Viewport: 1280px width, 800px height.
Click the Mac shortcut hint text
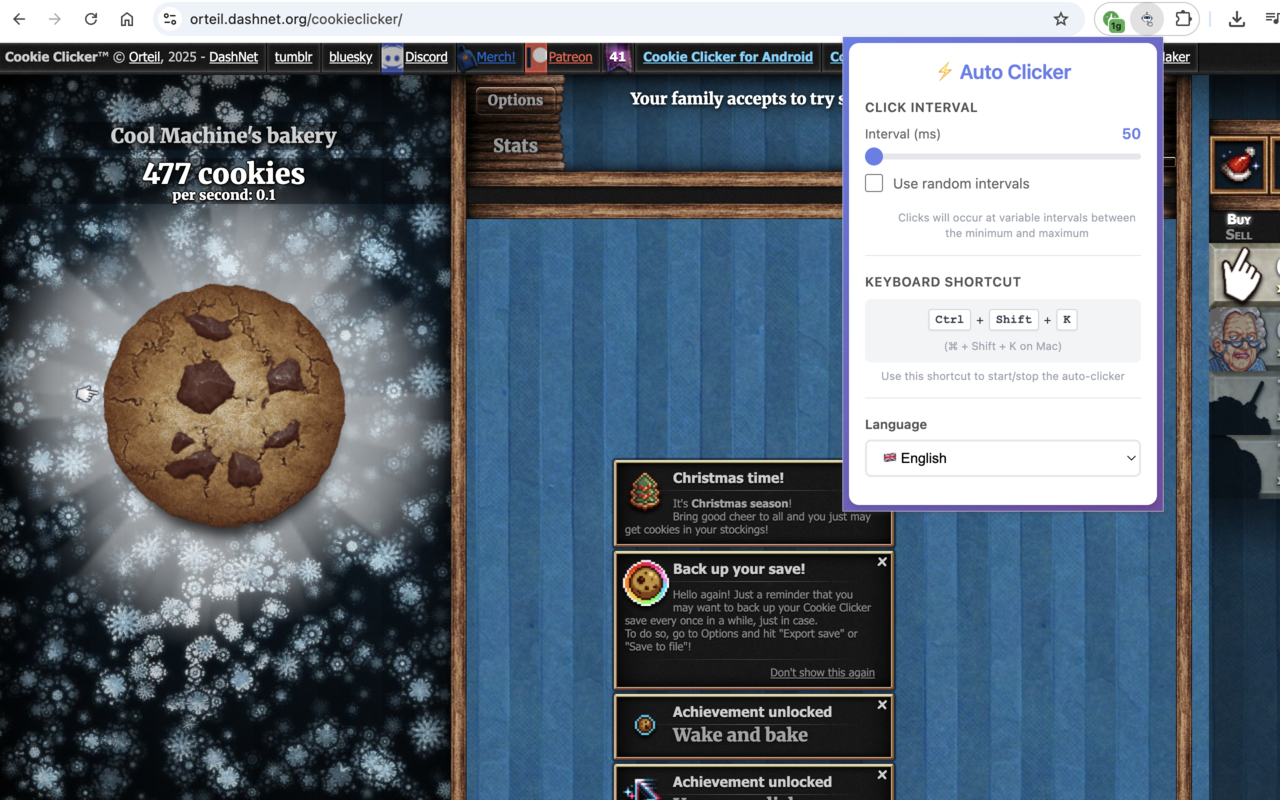coord(1003,346)
